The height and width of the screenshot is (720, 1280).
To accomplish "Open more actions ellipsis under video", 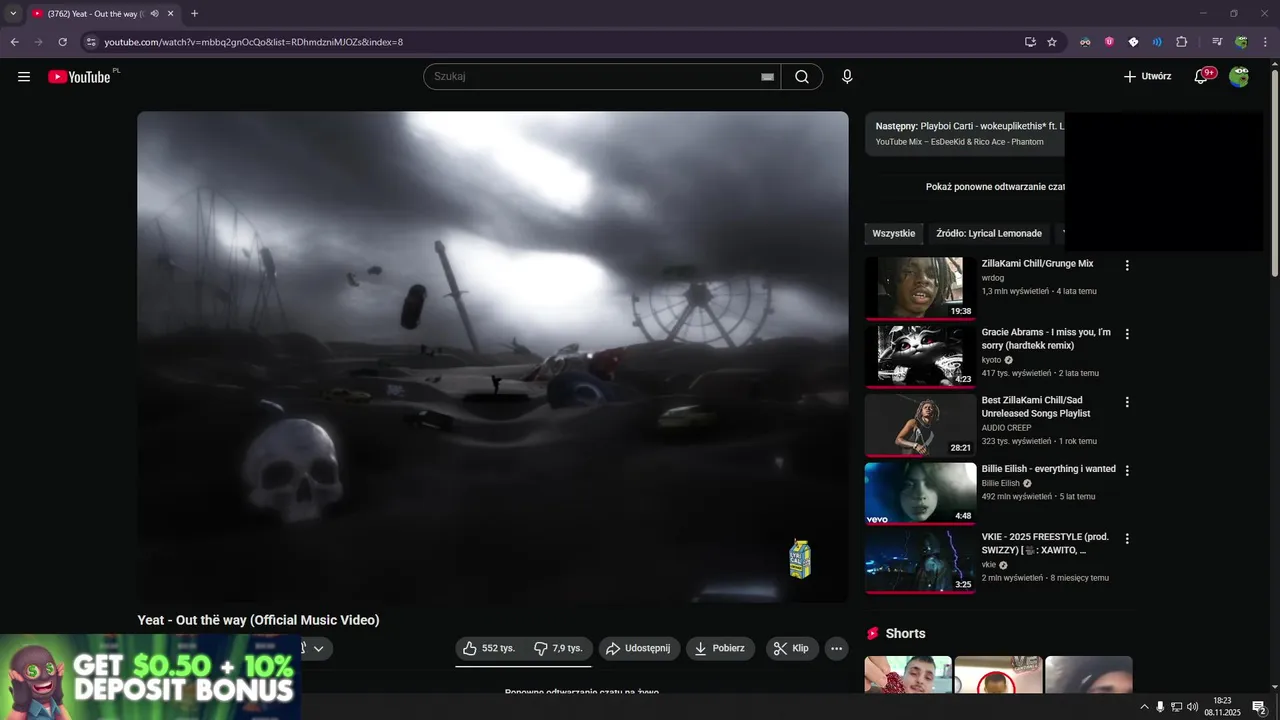I will [x=837, y=648].
